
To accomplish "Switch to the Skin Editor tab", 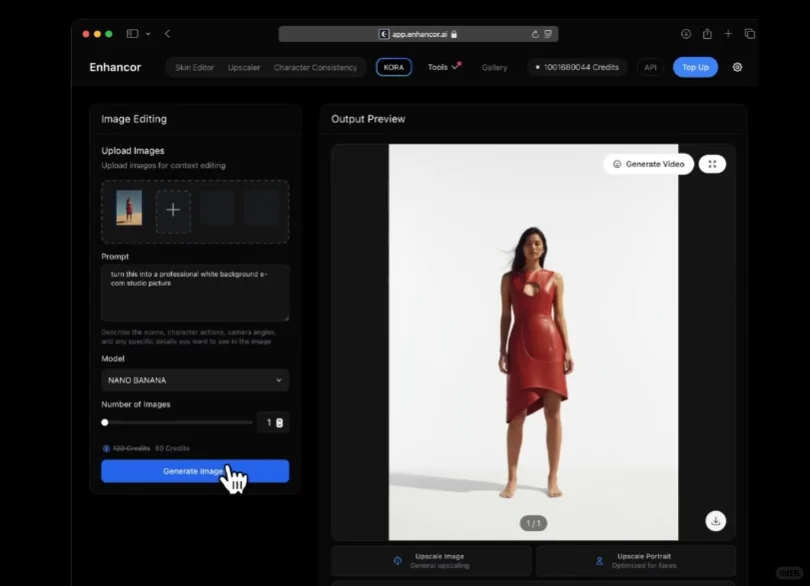I will [x=194, y=67].
